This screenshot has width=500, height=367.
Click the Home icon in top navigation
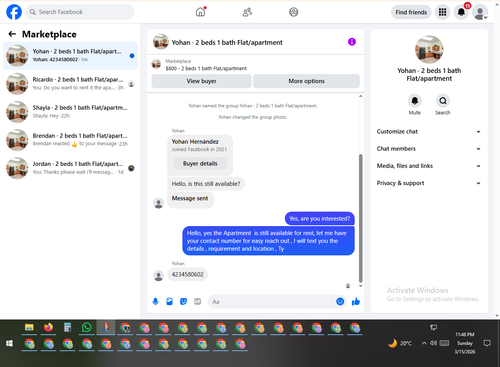200,12
